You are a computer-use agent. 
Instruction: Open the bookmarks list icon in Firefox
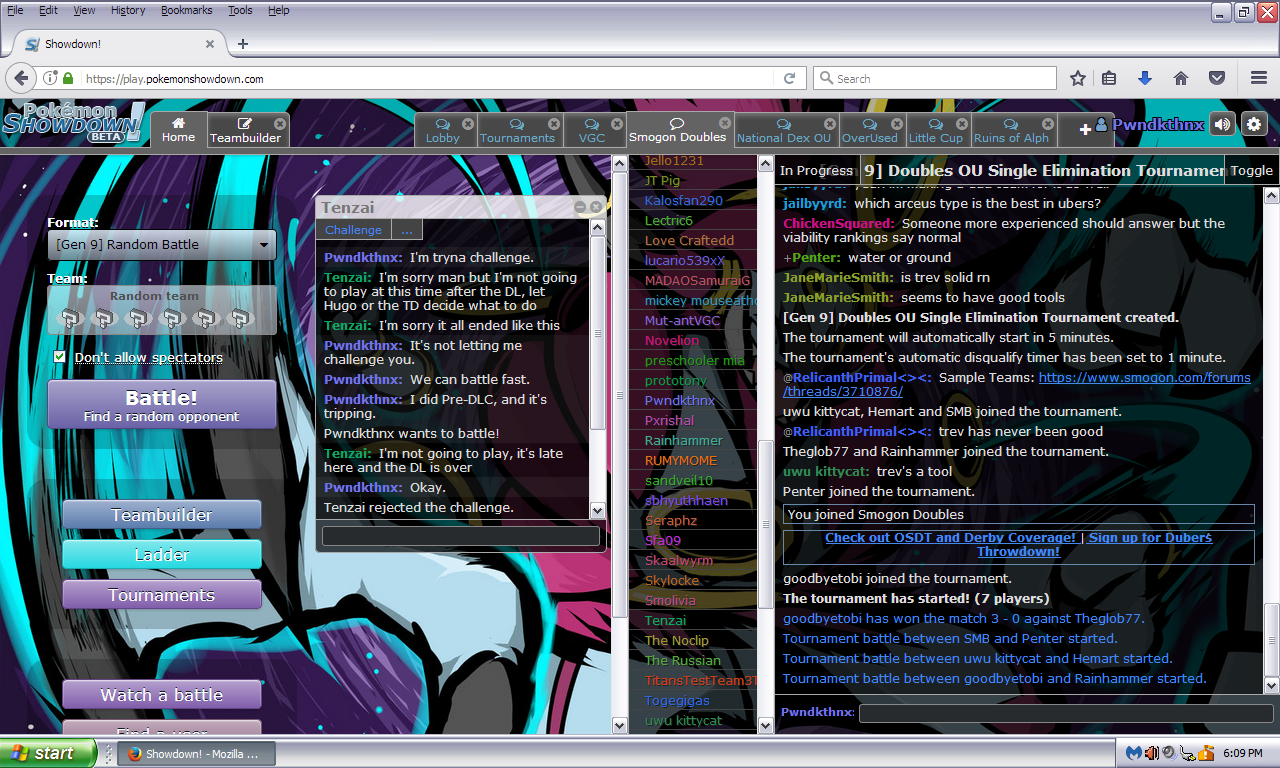tap(1109, 78)
